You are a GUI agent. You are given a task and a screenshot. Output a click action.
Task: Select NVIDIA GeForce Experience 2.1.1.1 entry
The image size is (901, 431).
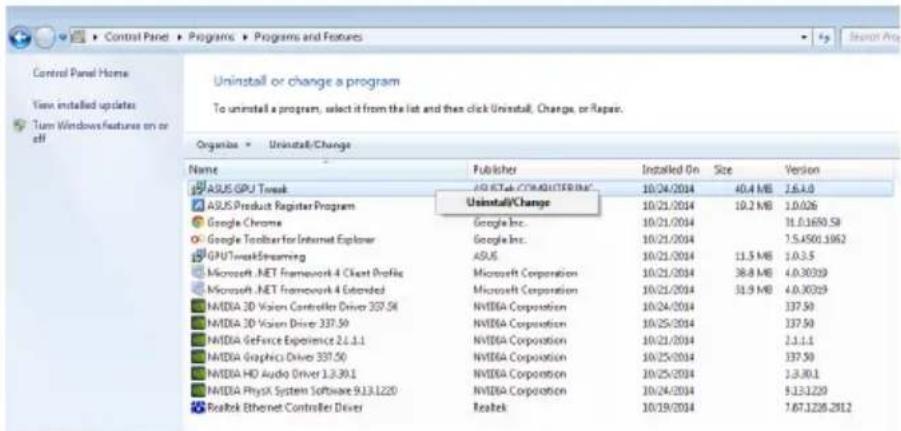click(287, 340)
